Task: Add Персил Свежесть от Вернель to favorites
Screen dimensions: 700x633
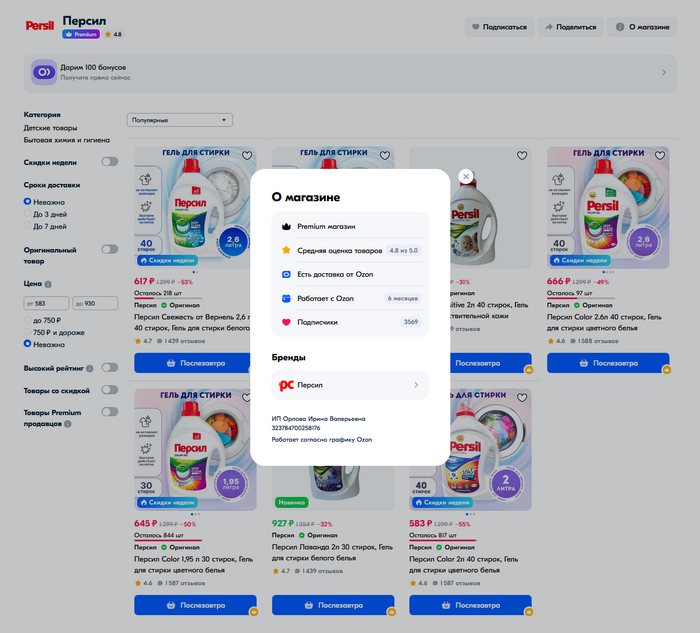Action: 247,155
